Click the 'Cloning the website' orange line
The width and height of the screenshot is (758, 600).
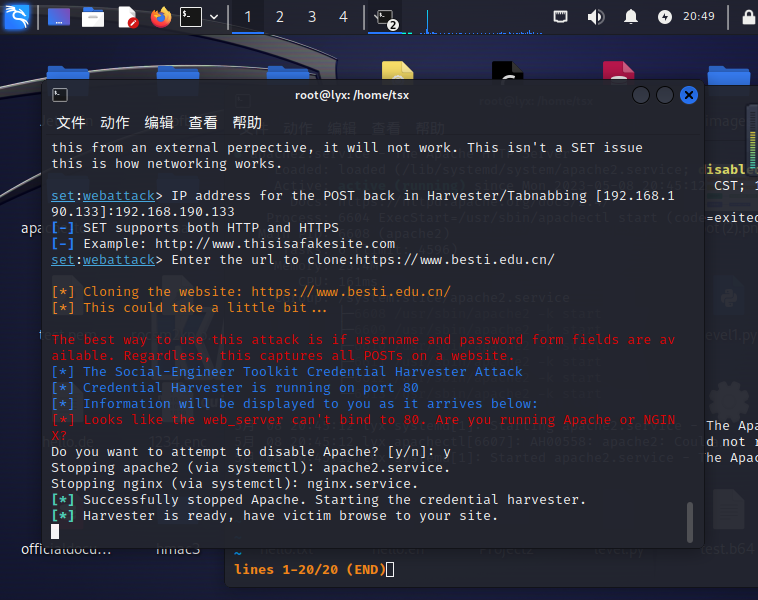251,292
